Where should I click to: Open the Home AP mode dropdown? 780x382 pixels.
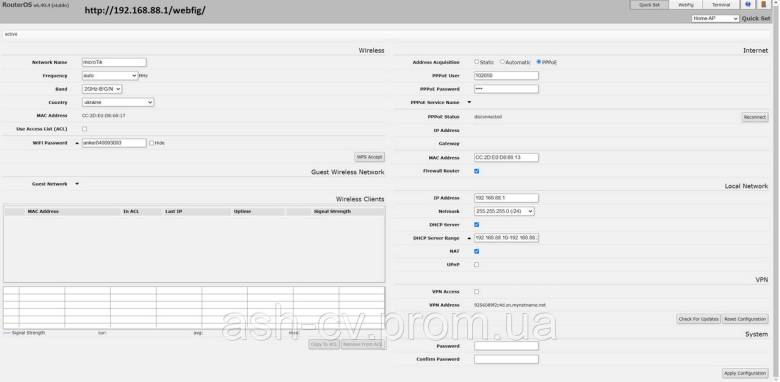(715, 18)
